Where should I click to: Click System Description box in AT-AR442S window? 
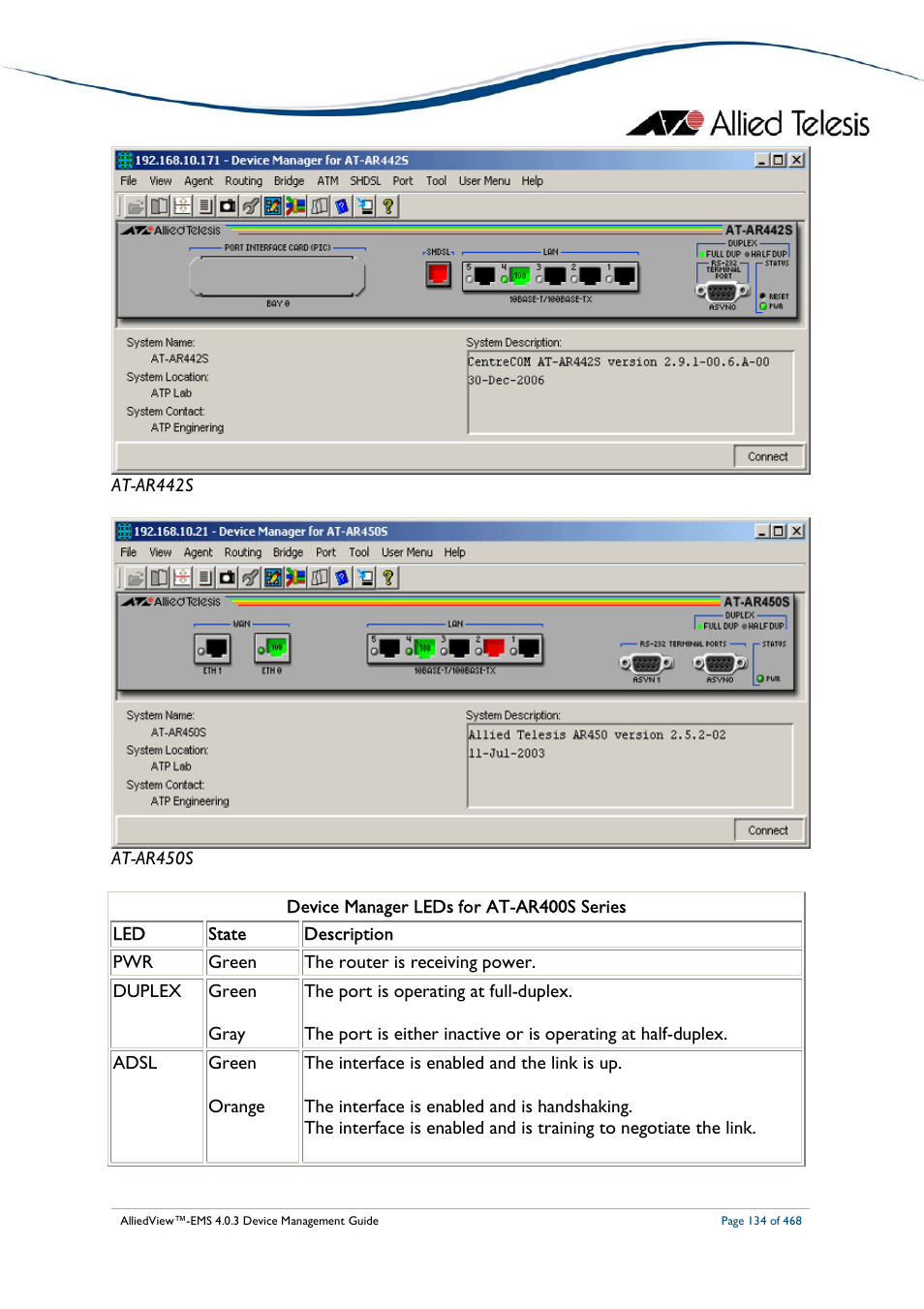click(x=631, y=391)
